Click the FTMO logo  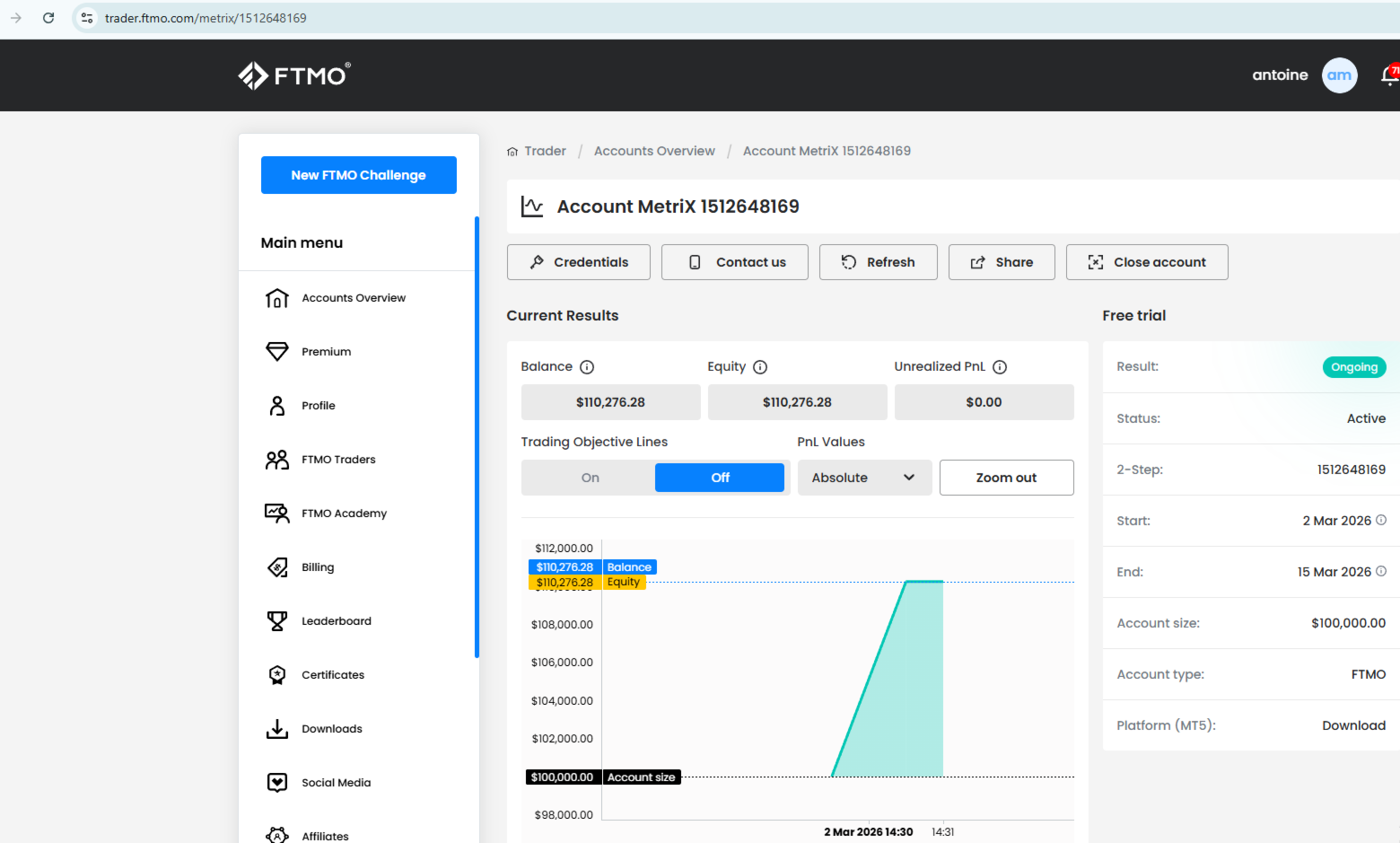pos(294,75)
